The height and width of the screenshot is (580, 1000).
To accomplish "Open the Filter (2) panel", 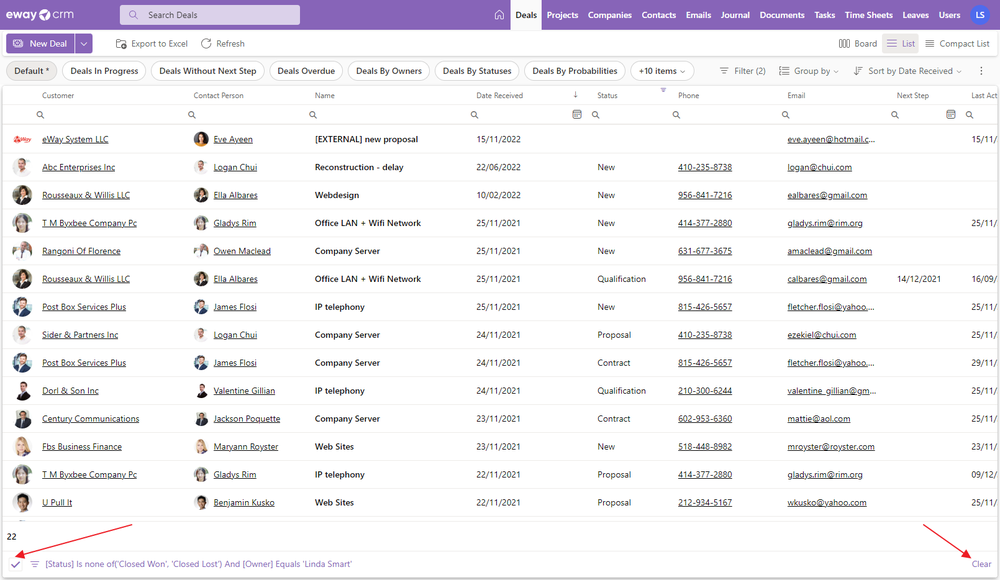I will coord(742,71).
